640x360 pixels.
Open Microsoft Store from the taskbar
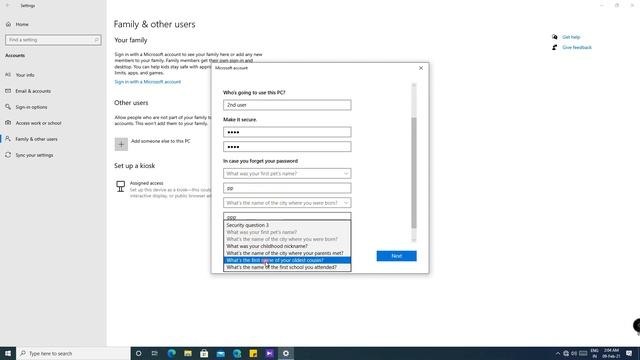pyautogui.click(x=204, y=353)
